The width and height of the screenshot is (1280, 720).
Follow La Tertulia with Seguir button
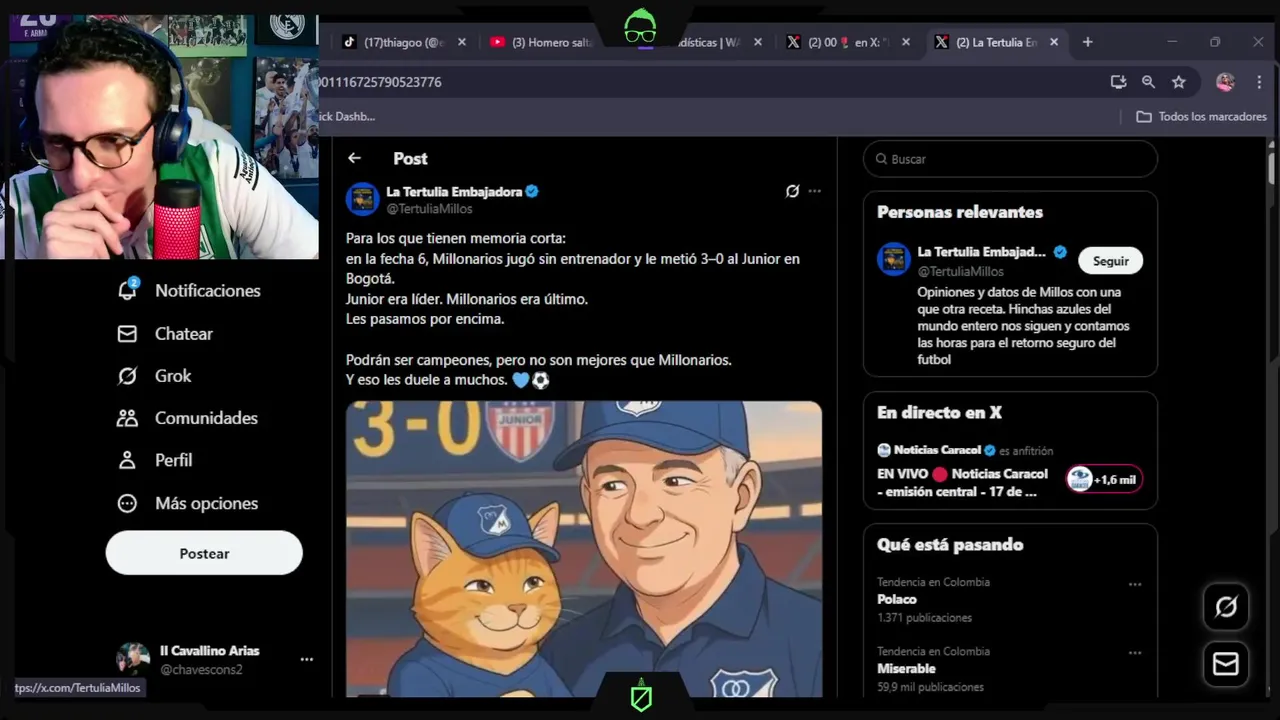[x=1110, y=260]
